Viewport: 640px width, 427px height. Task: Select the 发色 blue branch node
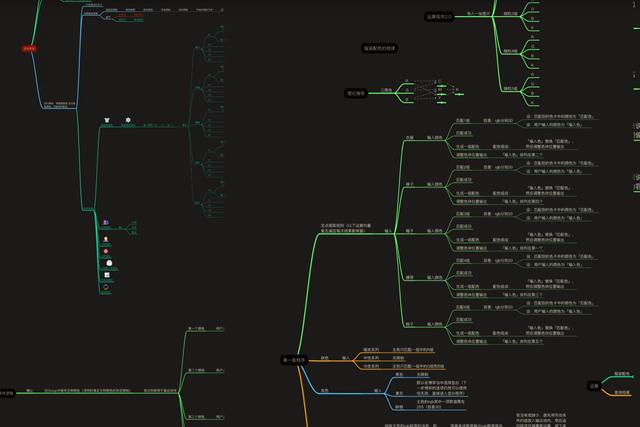pyautogui.click(x=324, y=391)
